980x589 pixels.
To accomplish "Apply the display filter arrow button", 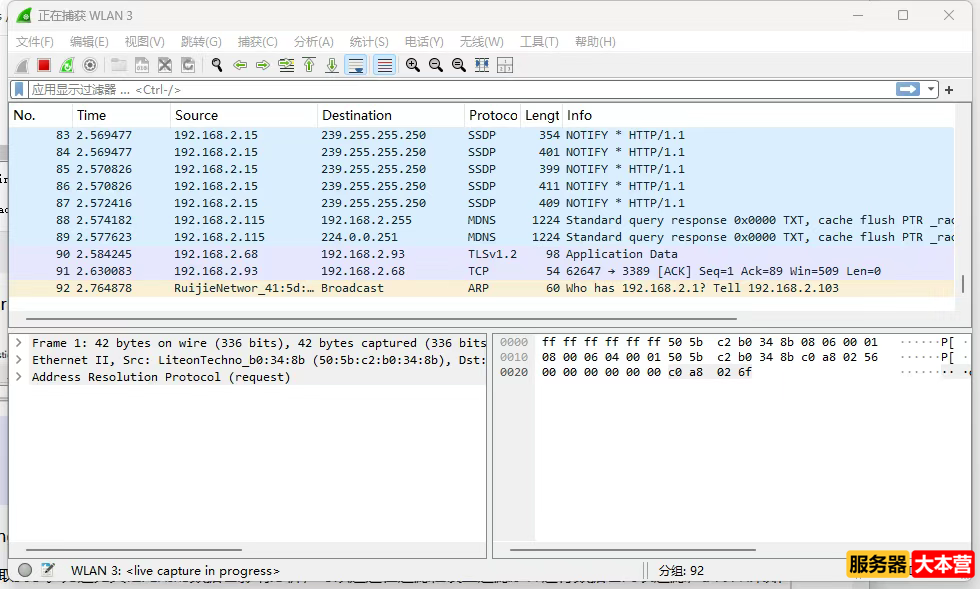I will [x=908, y=90].
